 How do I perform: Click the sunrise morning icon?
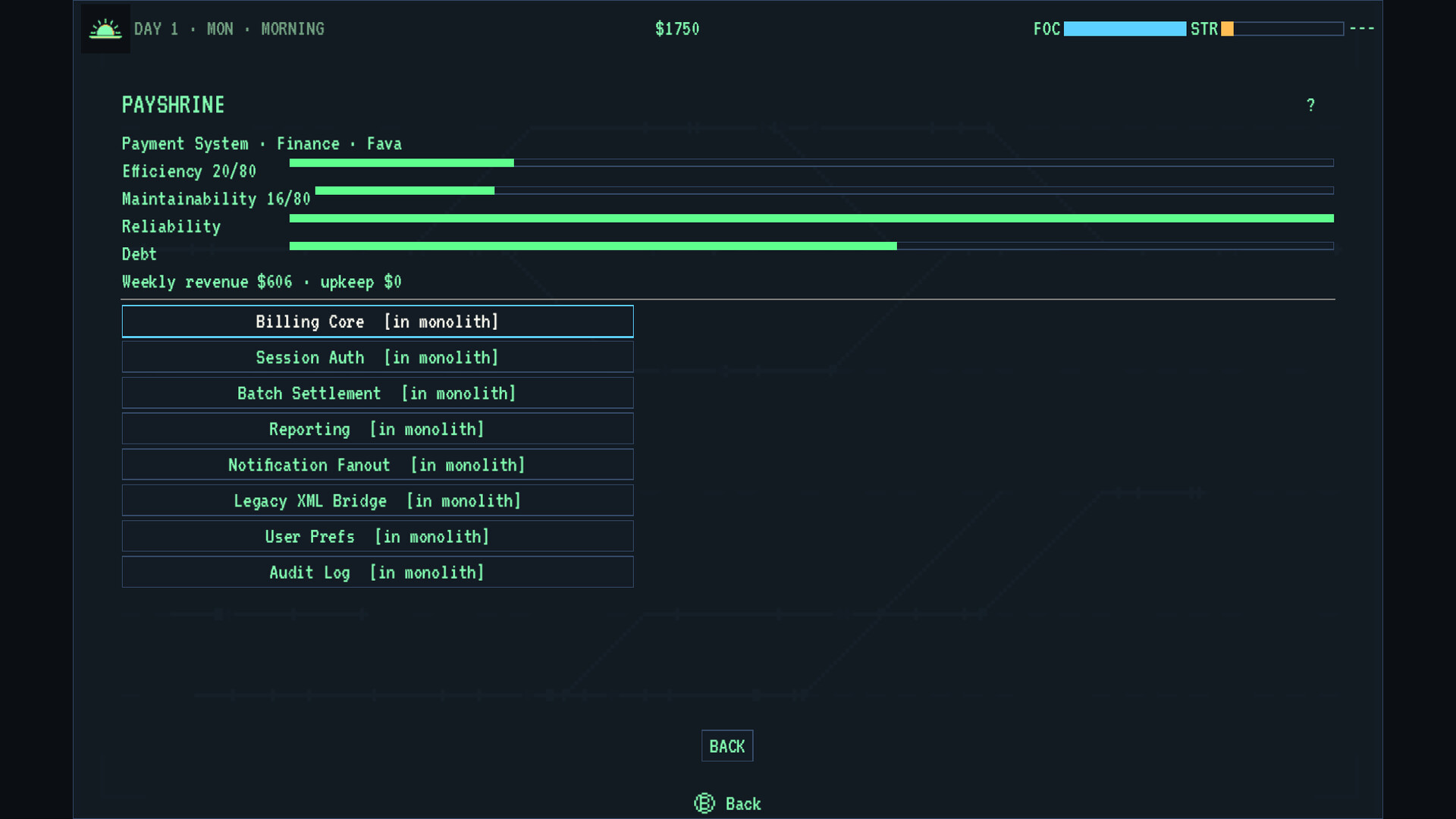point(105,29)
